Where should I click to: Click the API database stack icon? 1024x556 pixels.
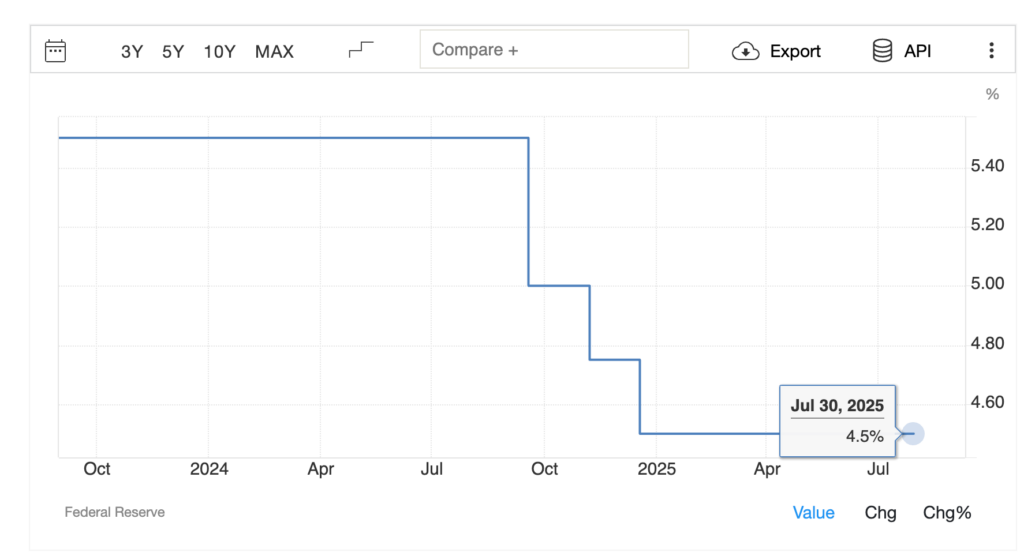click(882, 51)
